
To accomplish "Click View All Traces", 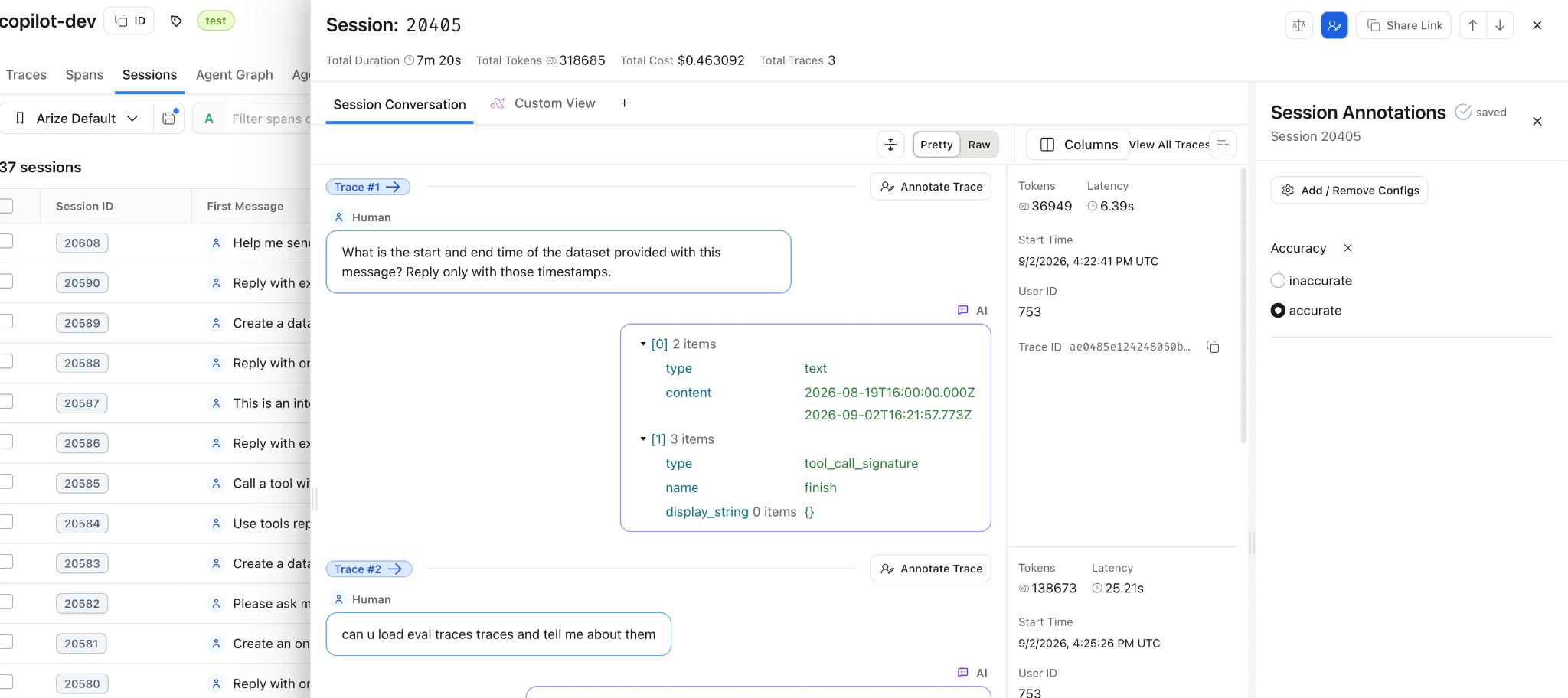I will (x=1169, y=145).
